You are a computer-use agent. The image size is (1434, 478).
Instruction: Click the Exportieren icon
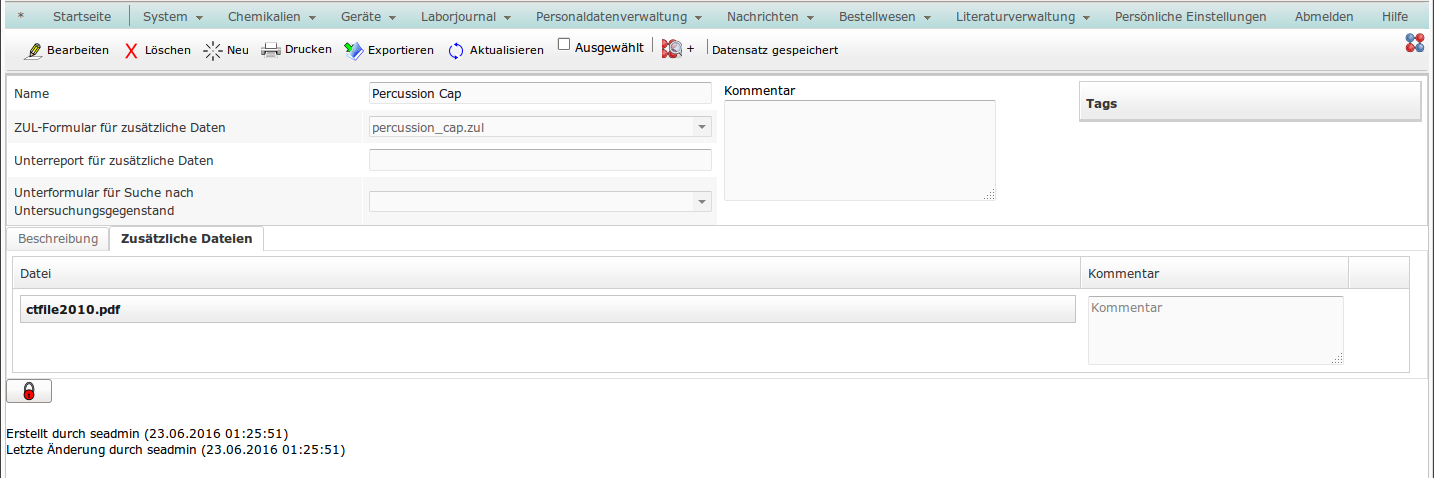coord(354,51)
